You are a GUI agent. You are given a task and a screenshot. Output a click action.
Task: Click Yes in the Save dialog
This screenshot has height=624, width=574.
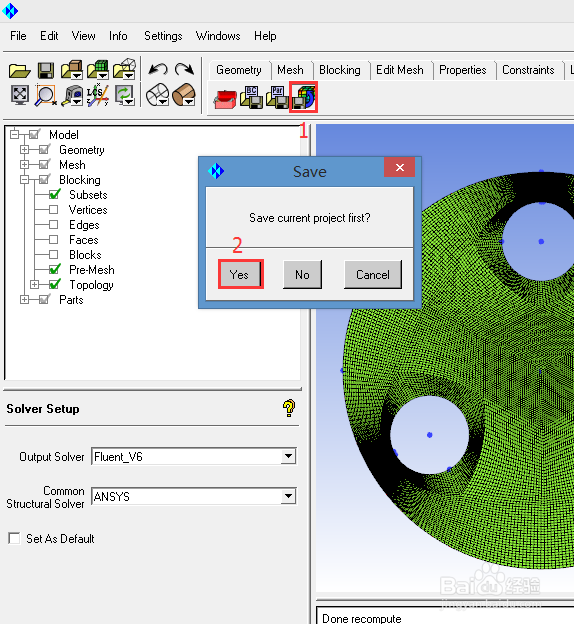point(240,275)
